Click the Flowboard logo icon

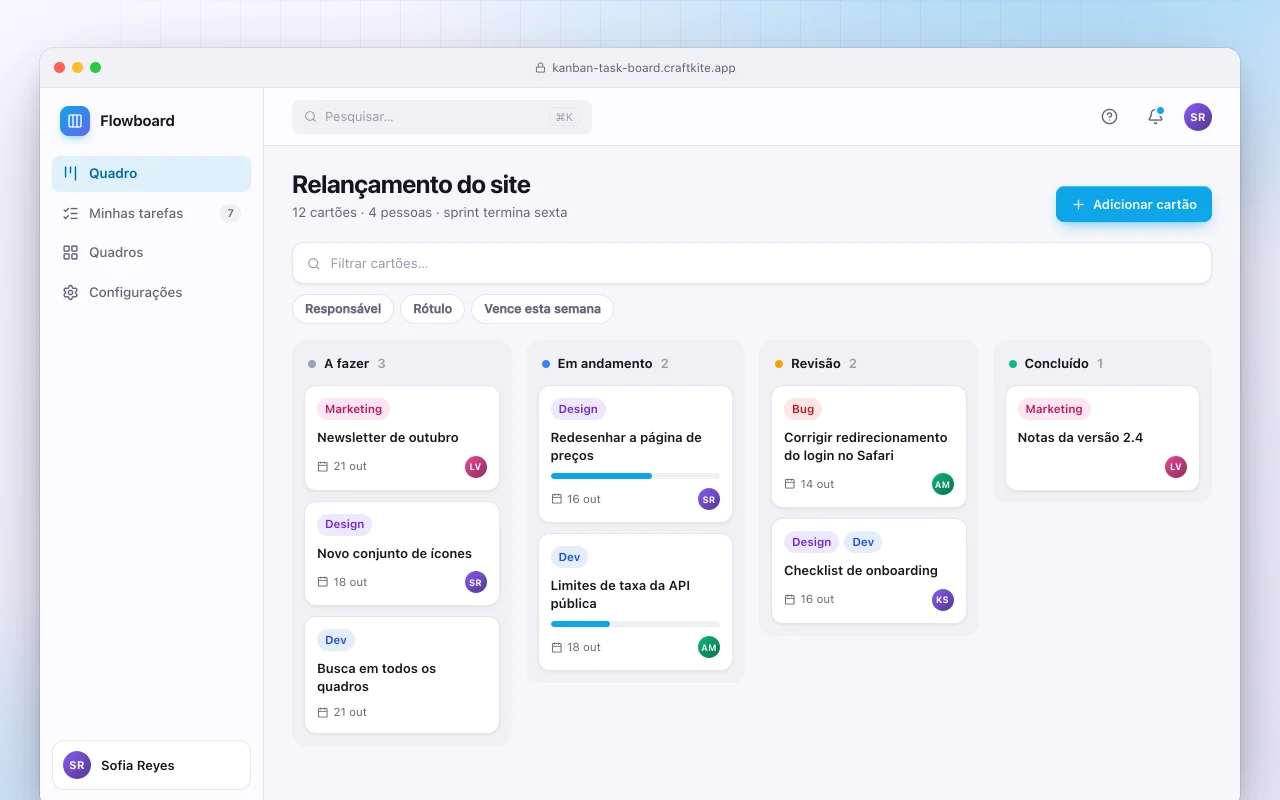coord(75,121)
